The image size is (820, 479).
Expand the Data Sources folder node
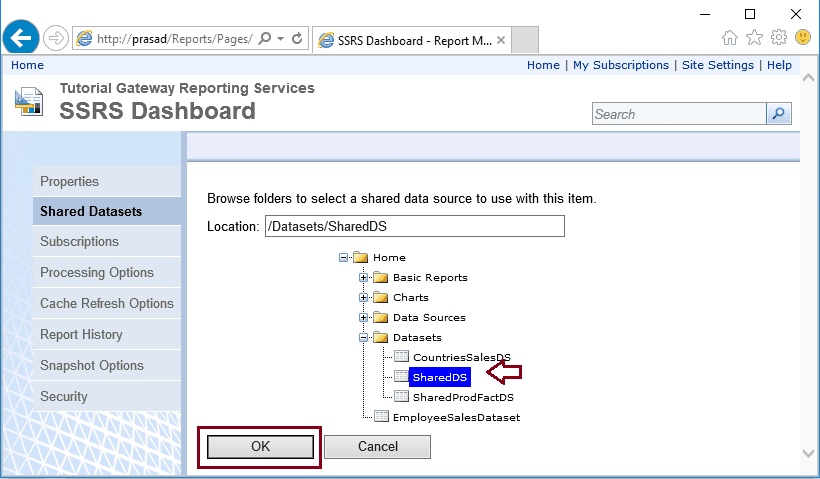click(x=363, y=317)
